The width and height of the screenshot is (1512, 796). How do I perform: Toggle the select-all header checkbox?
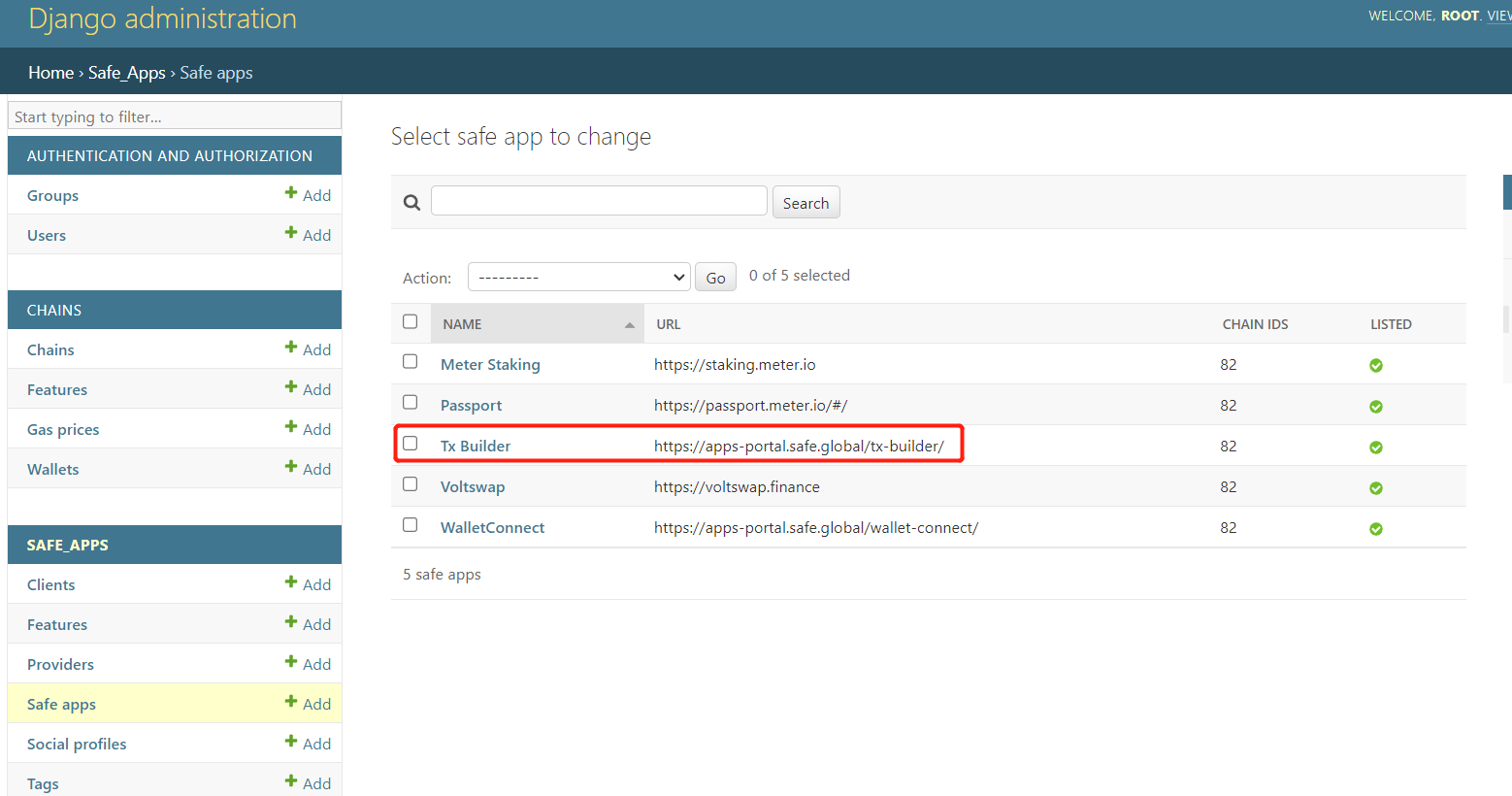(x=410, y=321)
